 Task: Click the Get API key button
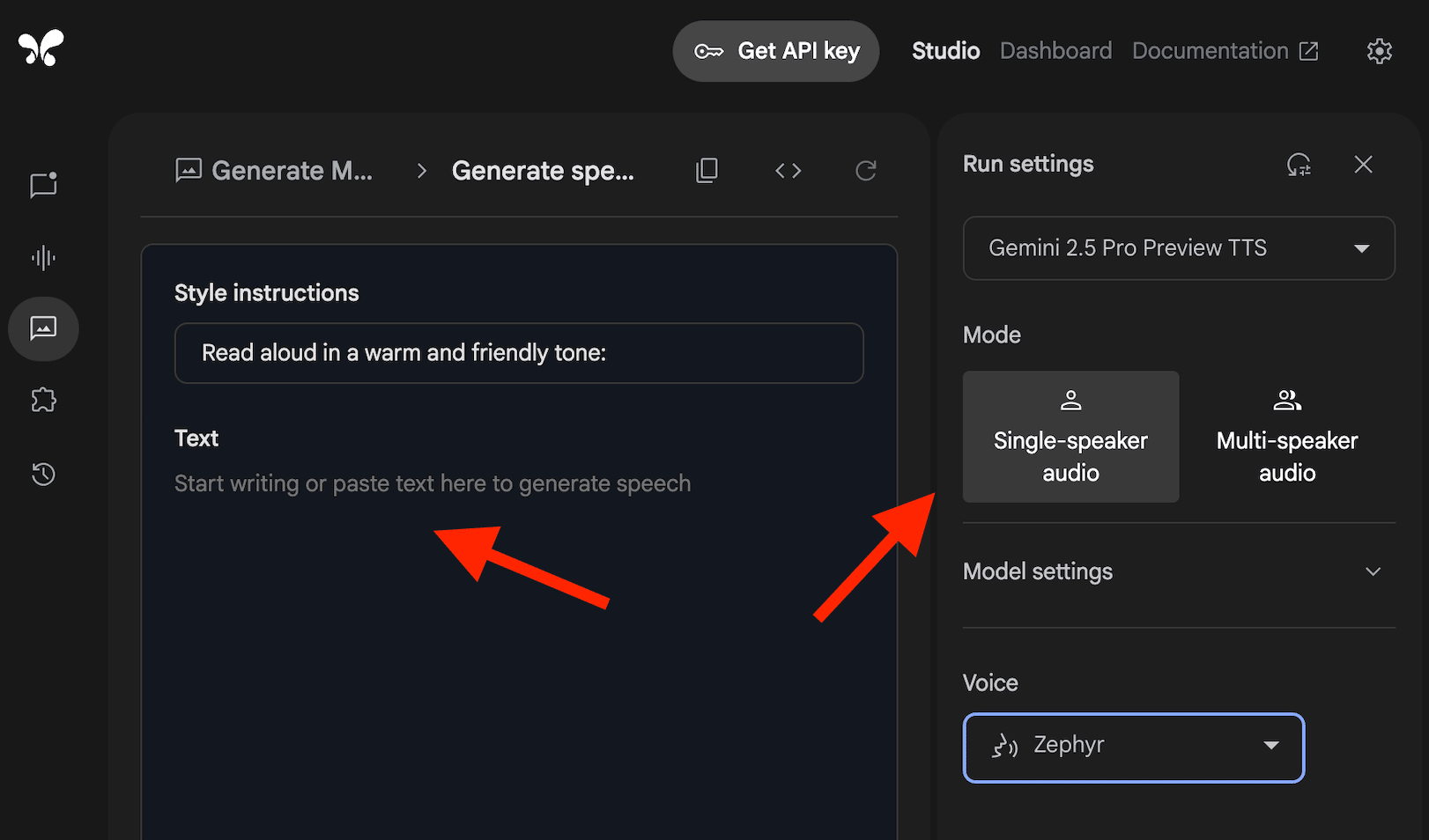point(776,51)
